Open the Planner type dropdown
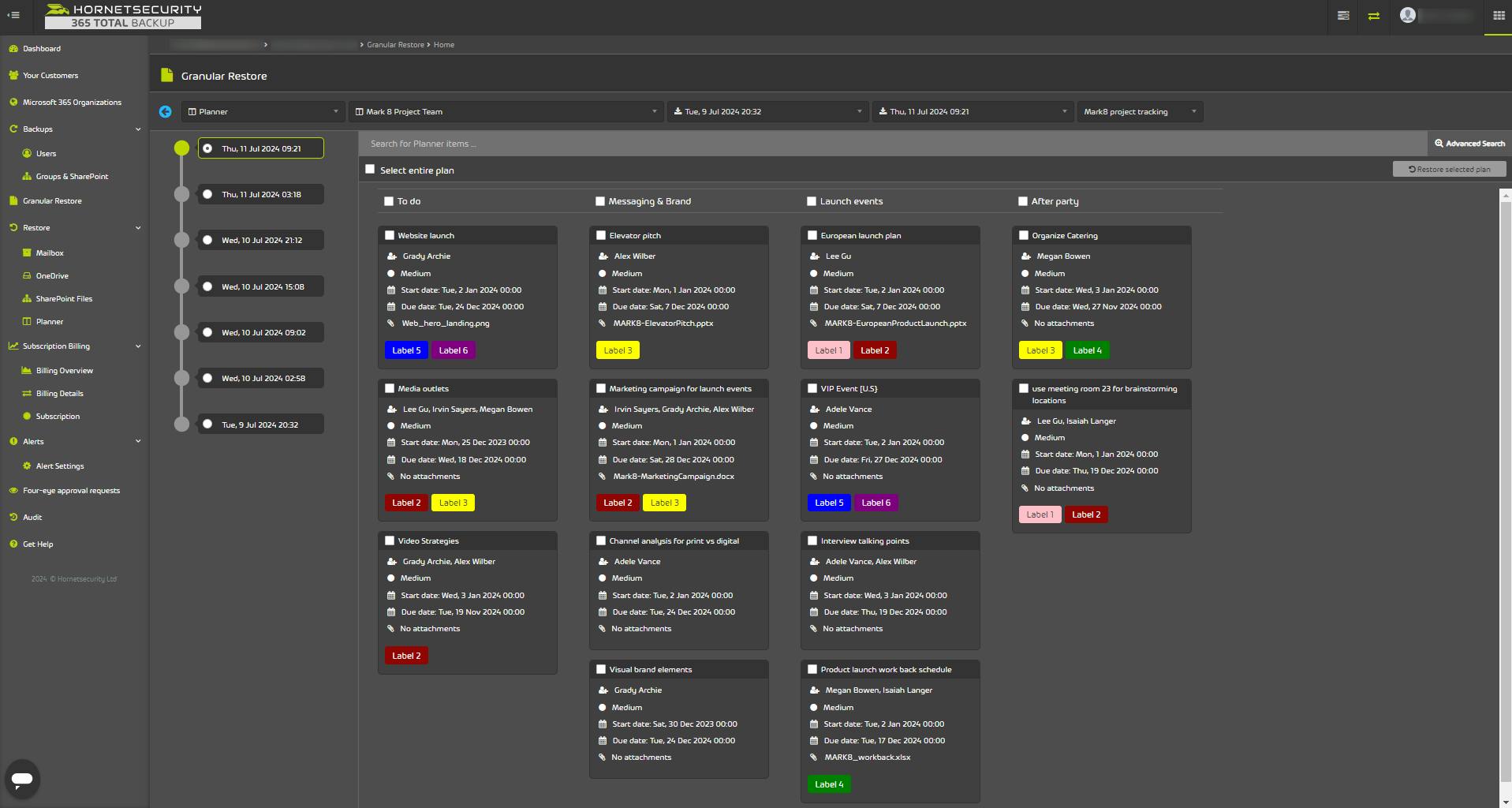This screenshot has height=808, width=1512. pyautogui.click(x=263, y=112)
